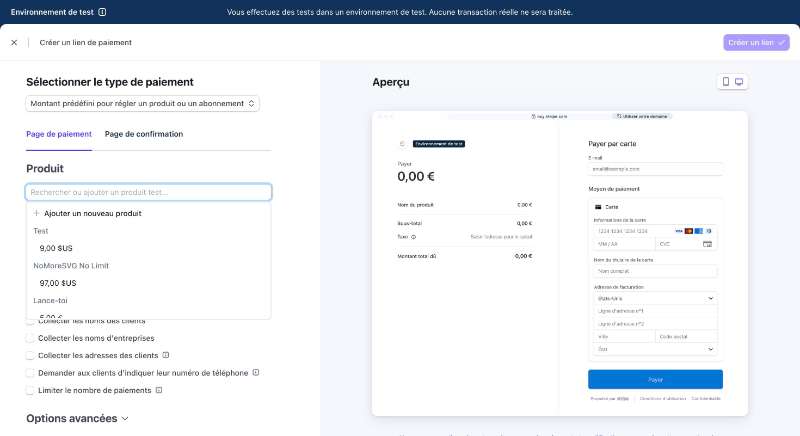This screenshot has width=800, height=436.
Task: Switch preview to mobile view
Action: 726,82
